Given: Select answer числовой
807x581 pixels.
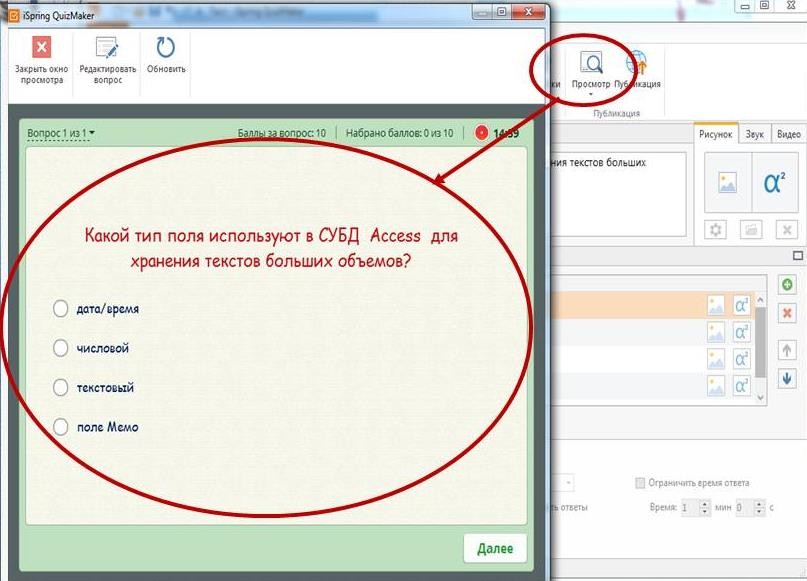Looking at the screenshot, I should [x=60, y=348].
